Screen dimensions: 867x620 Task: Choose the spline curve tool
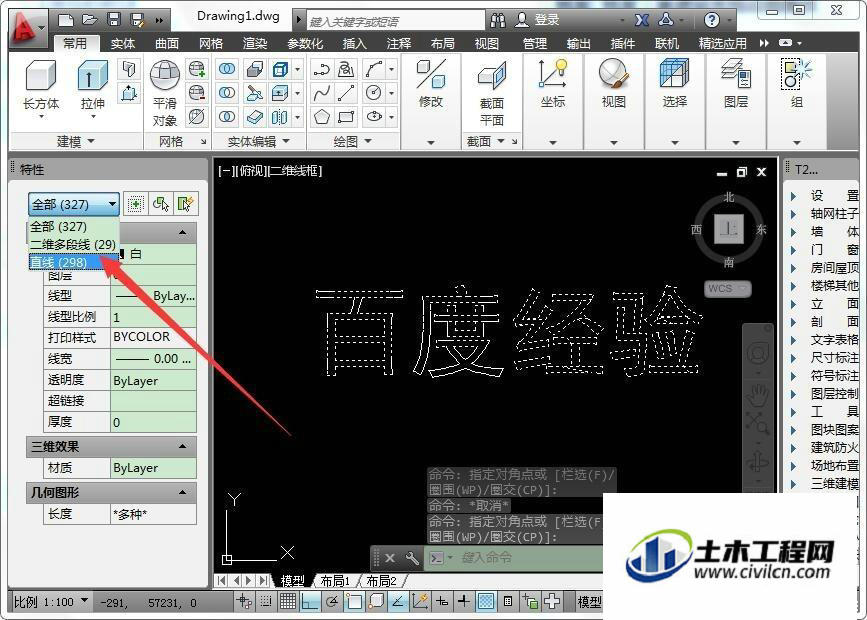click(321, 93)
